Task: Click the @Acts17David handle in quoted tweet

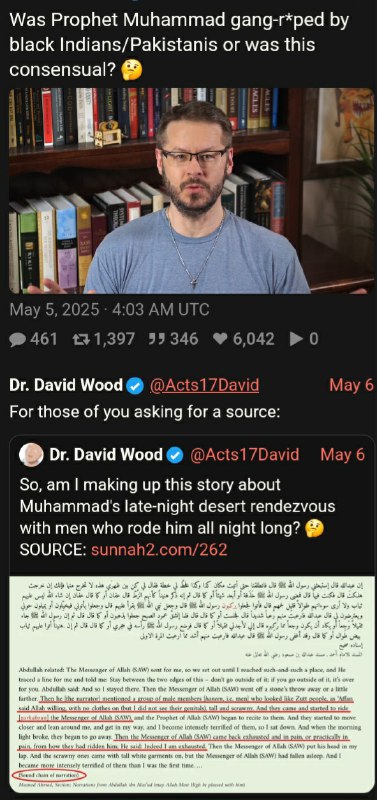Action: [x=244, y=455]
